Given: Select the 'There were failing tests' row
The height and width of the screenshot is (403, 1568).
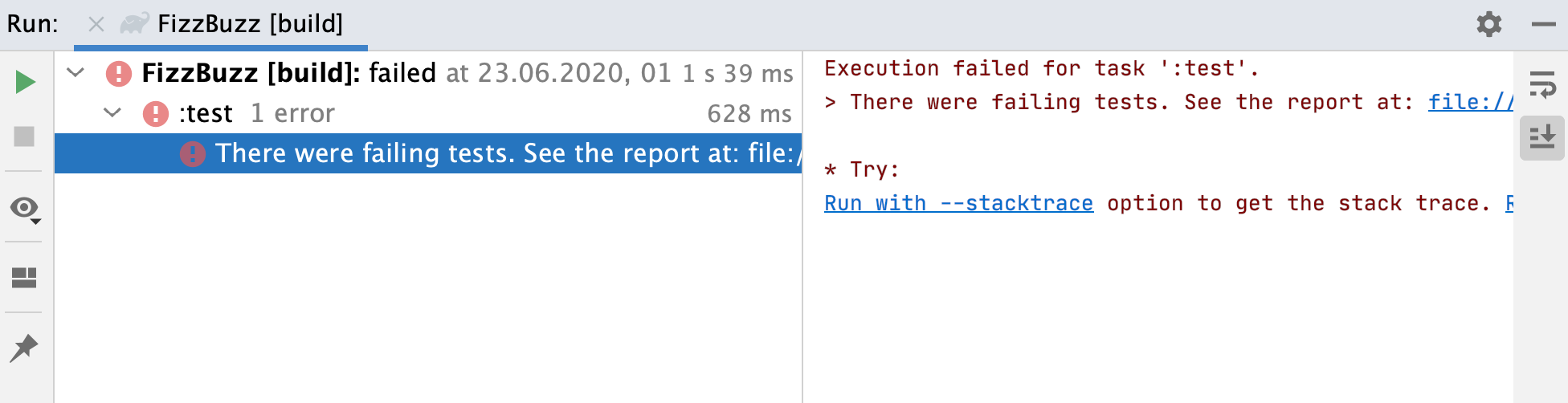Looking at the screenshot, I should coord(428,153).
